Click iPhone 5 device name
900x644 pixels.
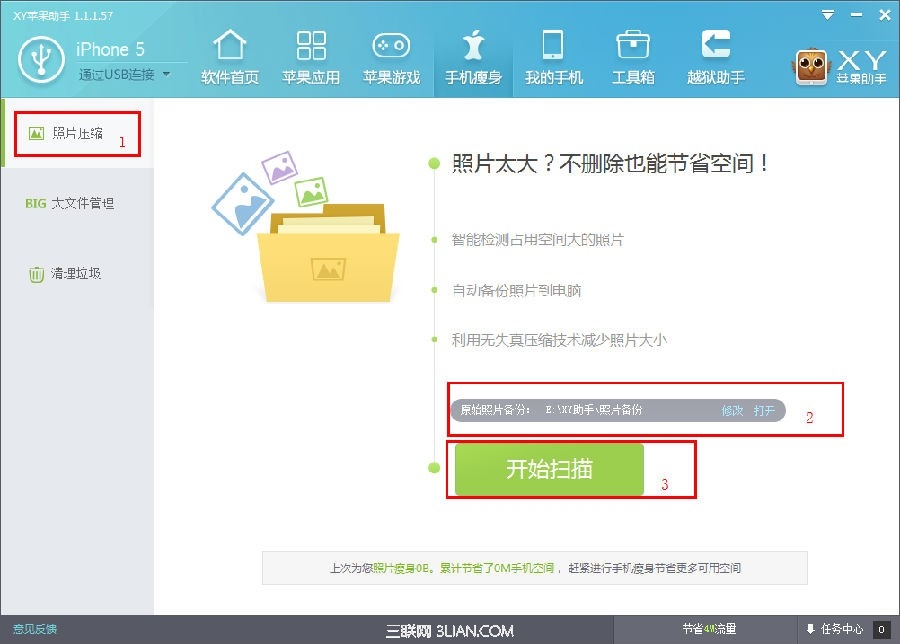(x=110, y=49)
